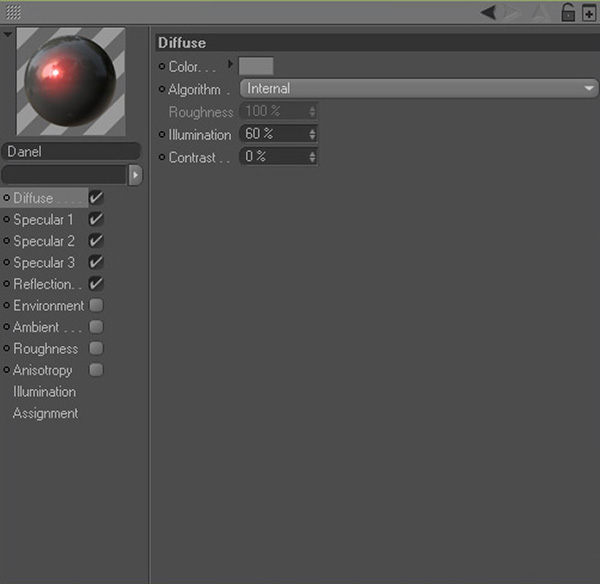The width and height of the screenshot is (600, 584).
Task: Click the Contrast stepper arrows
Action: [312, 157]
